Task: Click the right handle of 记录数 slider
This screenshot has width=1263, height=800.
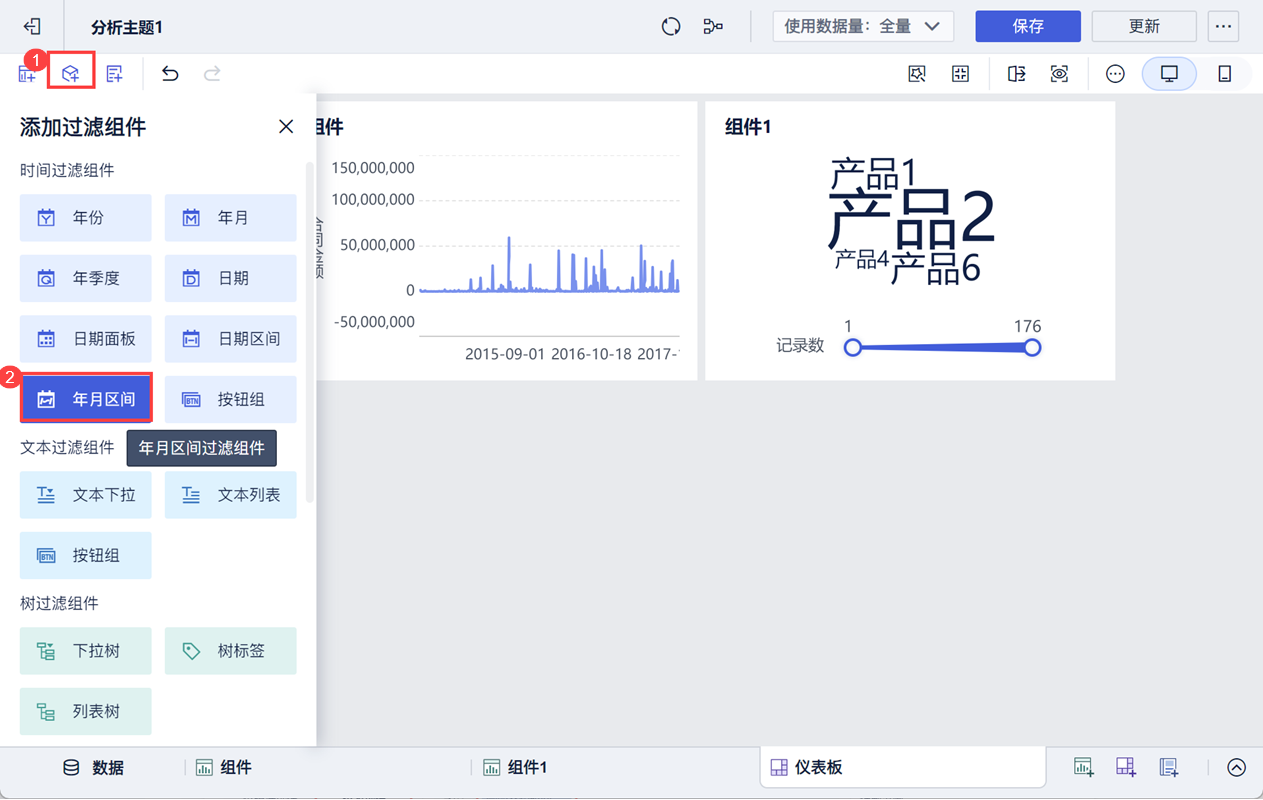Action: click(1032, 347)
